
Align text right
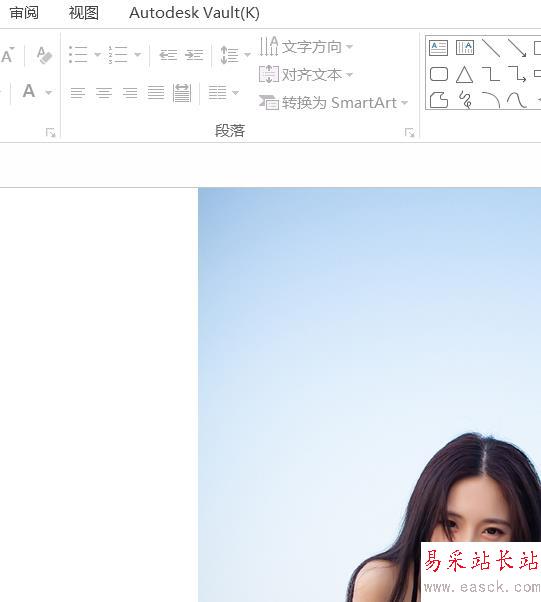coord(130,93)
